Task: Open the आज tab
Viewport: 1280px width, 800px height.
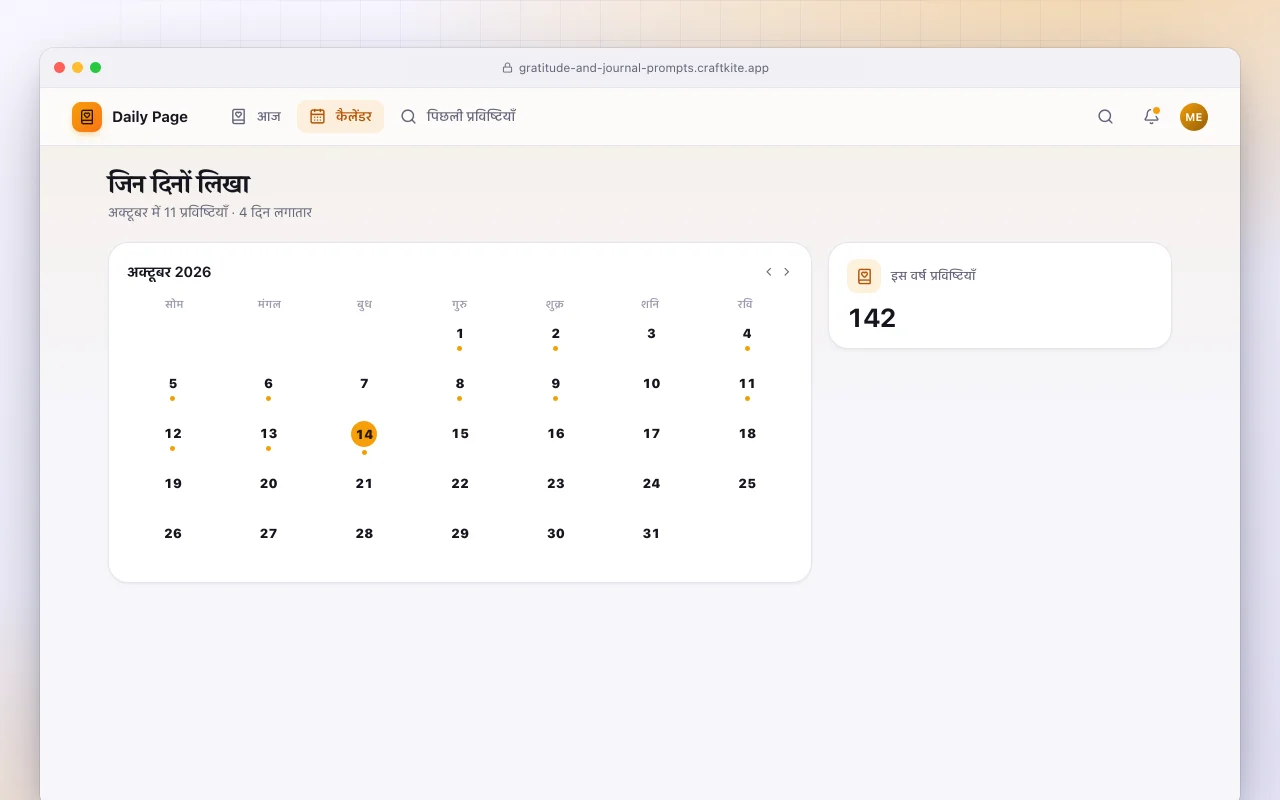Action: [x=256, y=117]
